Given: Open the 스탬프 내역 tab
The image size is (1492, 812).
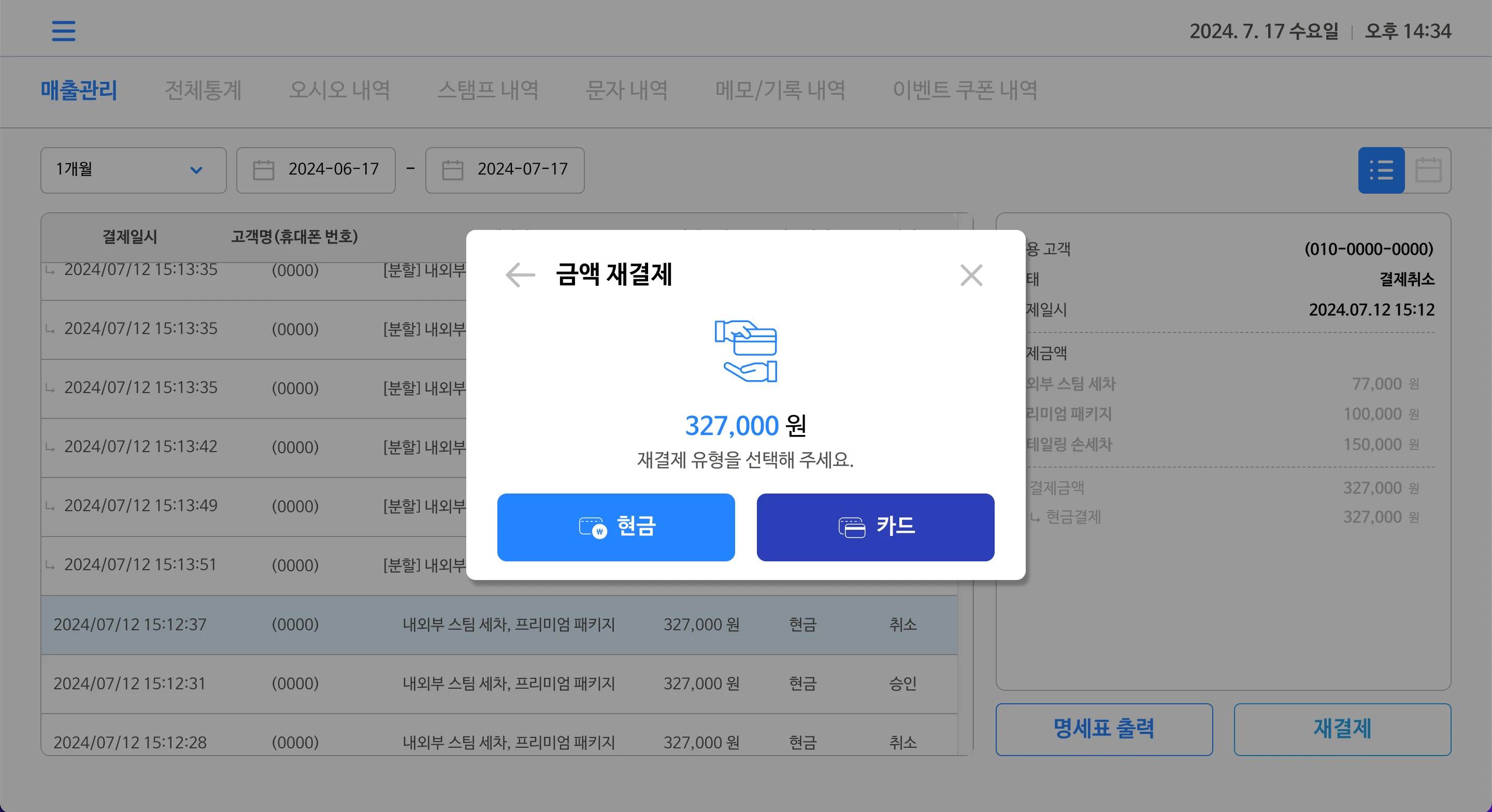Looking at the screenshot, I should coord(487,90).
